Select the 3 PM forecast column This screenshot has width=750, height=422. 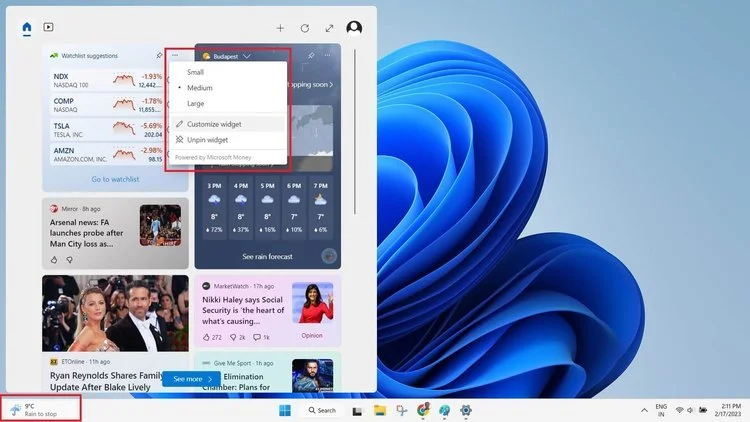click(x=214, y=207)
